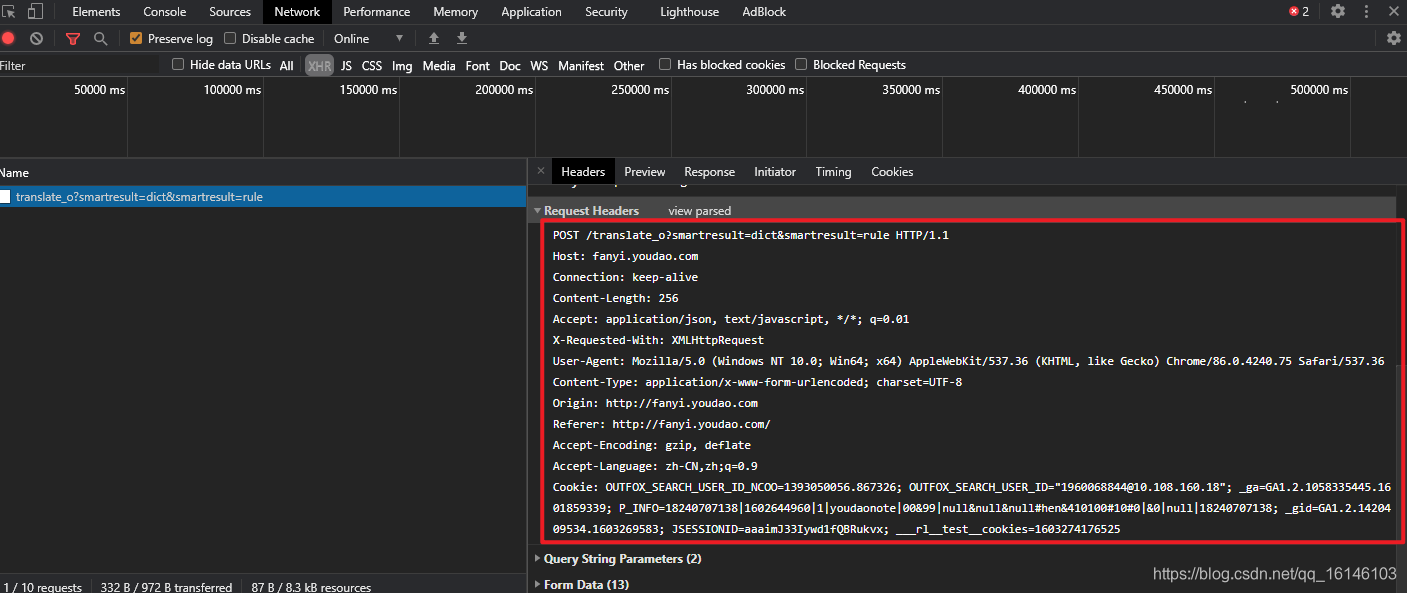Viewport: 1407px width, 593px height.
Task: Open the Console panel
Action: click(165, 12)
